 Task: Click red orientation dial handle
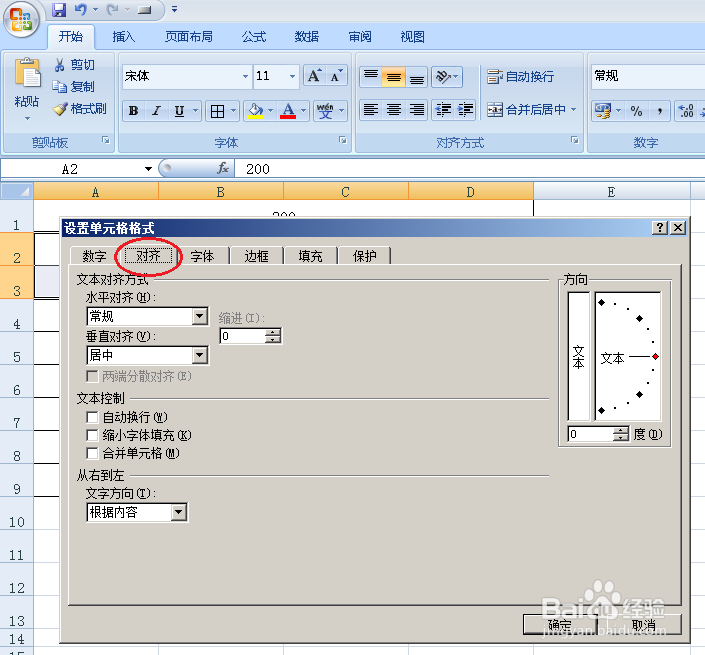click(656, 356)
